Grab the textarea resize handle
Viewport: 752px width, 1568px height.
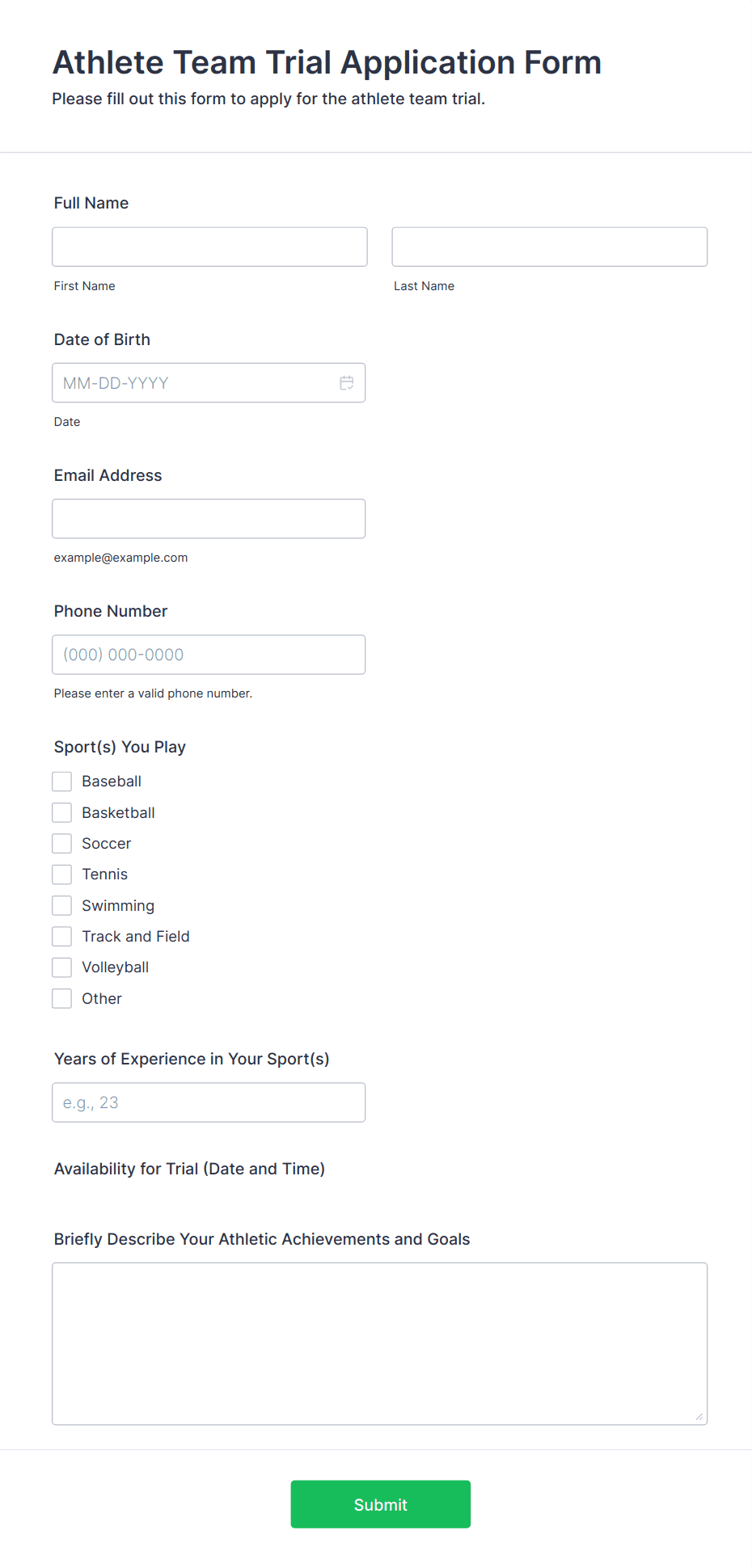(699, 1416)
